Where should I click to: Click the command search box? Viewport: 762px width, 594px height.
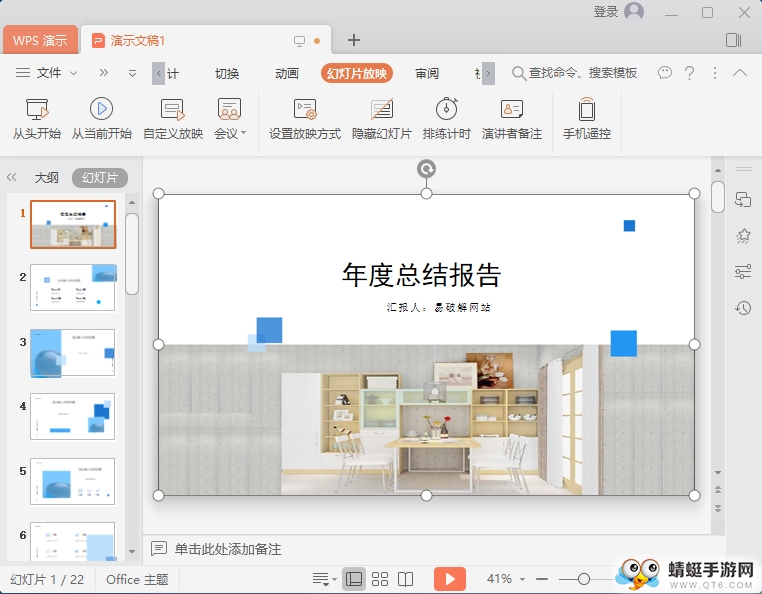pos(575,73)
